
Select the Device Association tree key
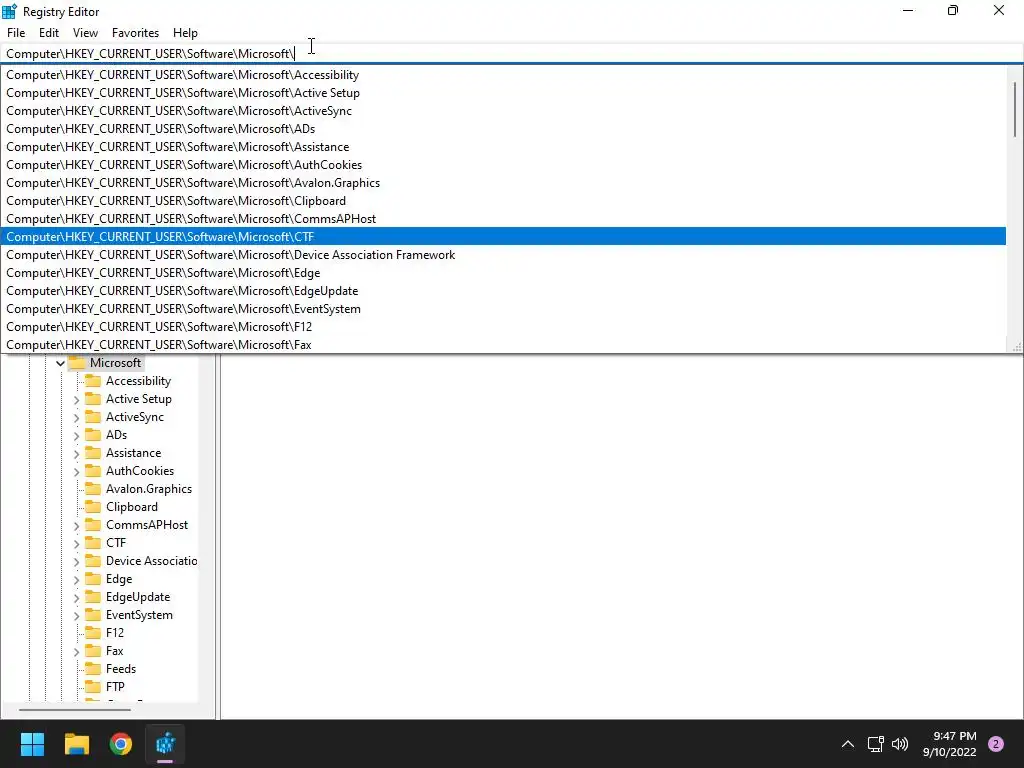coord(152,561)
